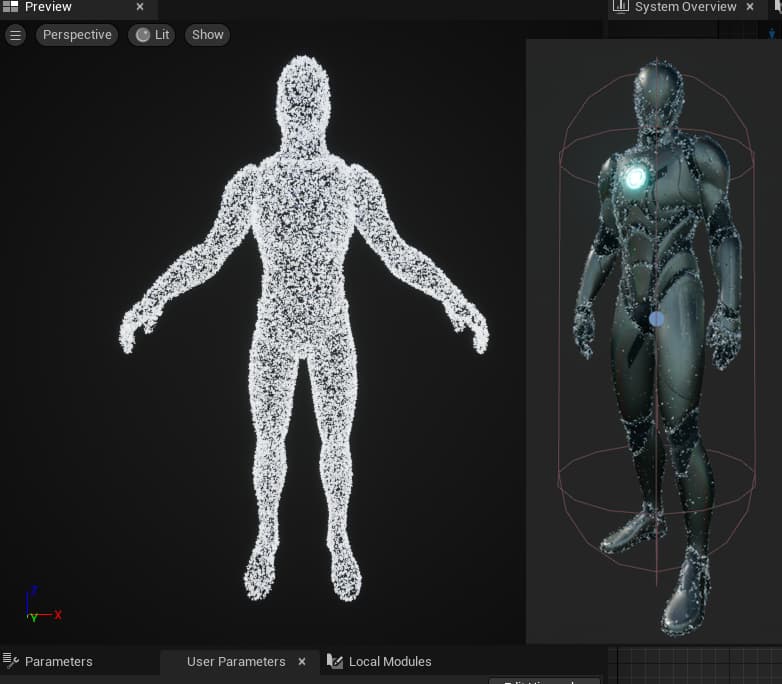Switch to the Parameters tab

tap(58, 662)
